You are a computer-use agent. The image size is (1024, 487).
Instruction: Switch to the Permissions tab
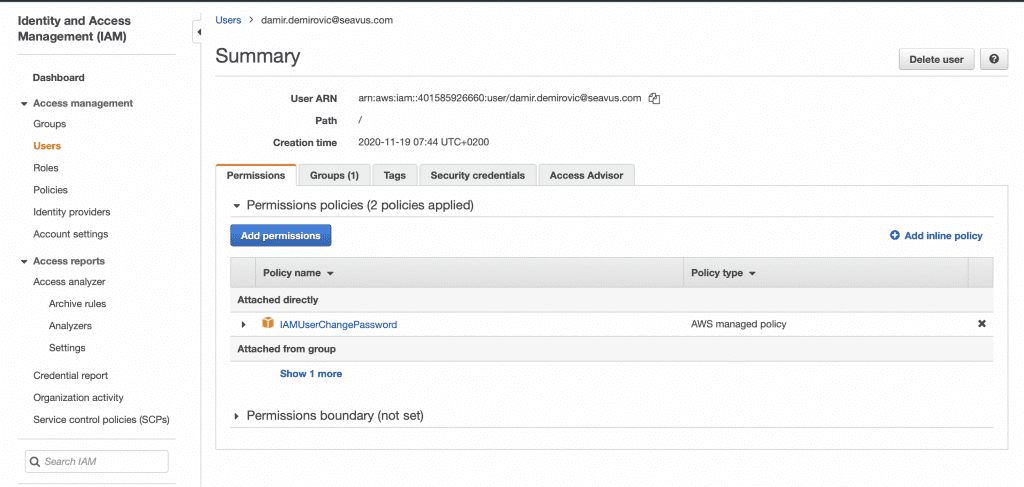point(256,176)
